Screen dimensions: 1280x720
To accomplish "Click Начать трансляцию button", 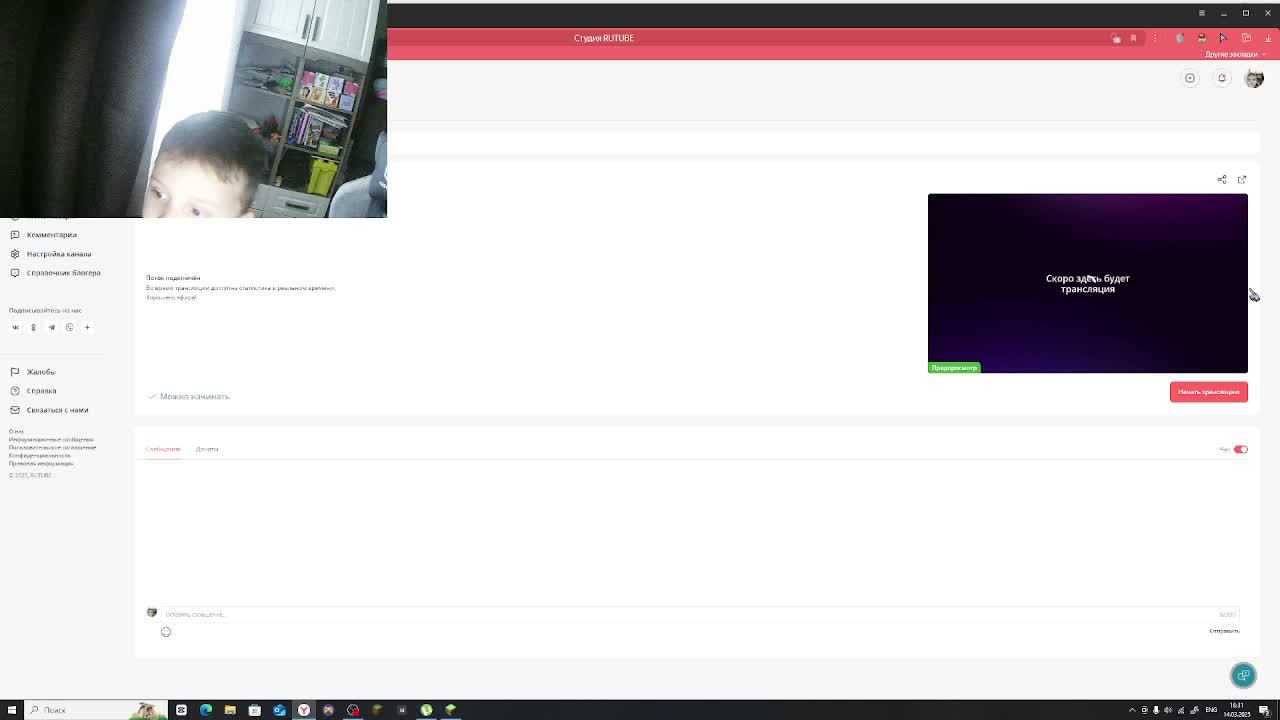I will tap(1208, 392).
